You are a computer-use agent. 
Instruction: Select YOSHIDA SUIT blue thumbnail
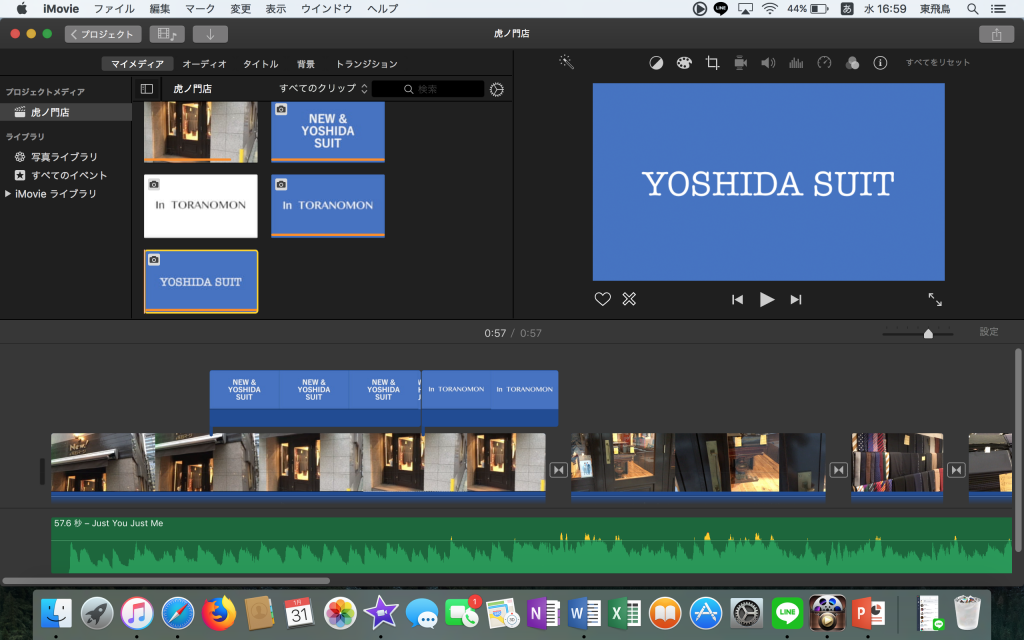click(200, 281)
